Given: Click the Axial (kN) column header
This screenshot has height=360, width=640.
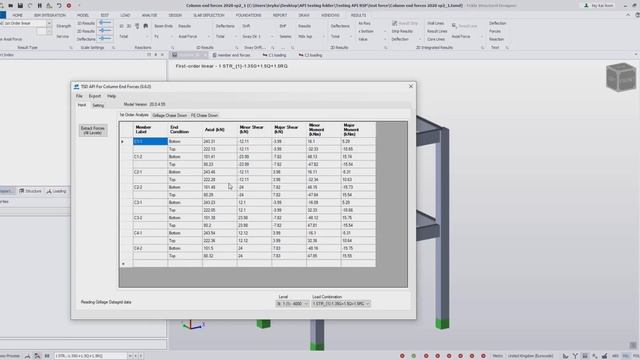Looking at the screenshot, I should (x=219, y=129).
